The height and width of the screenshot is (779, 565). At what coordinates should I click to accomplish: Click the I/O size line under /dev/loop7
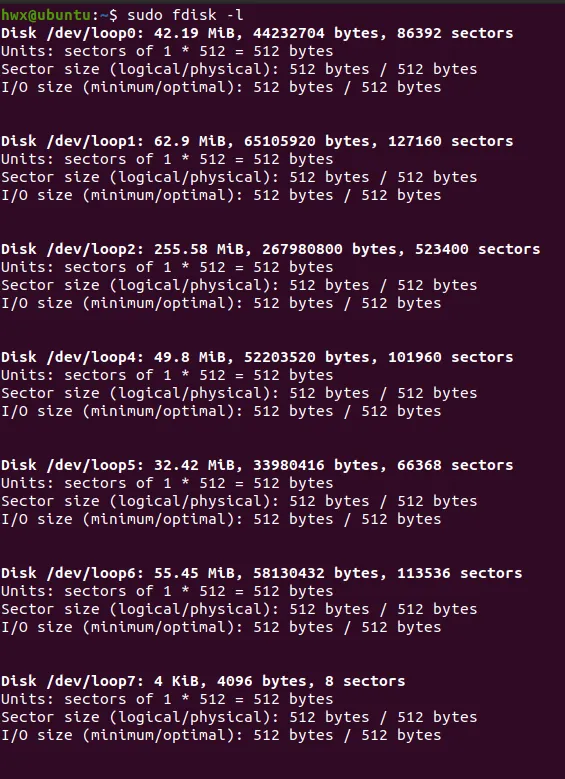(x=221, y=735)
